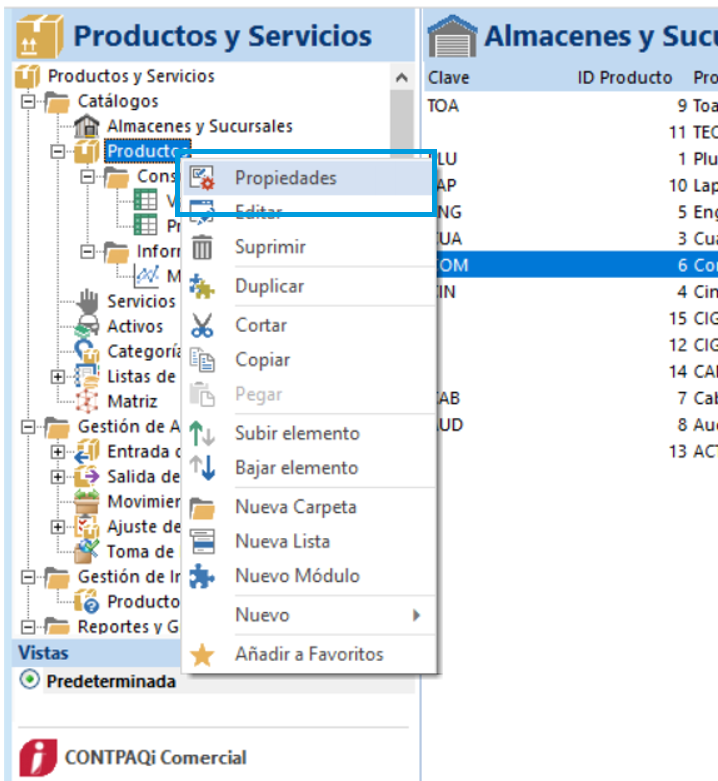Collapse the Catálogos folder node

click(28, 102)
